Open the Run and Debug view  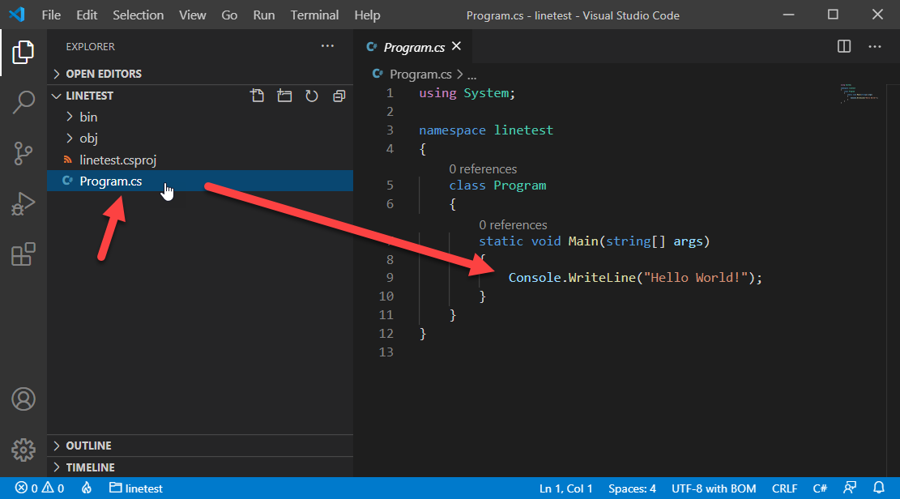[23, 204]
